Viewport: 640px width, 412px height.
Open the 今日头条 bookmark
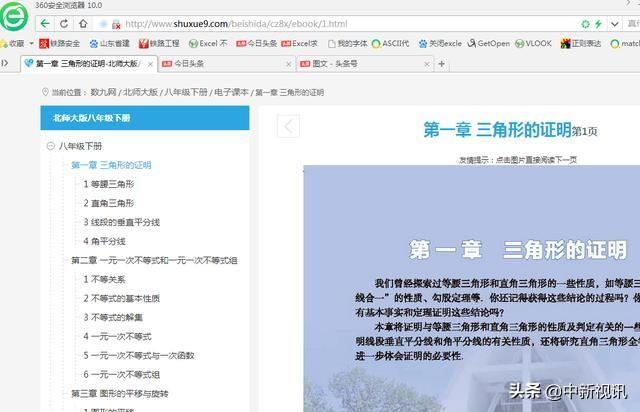pos(257,43)
